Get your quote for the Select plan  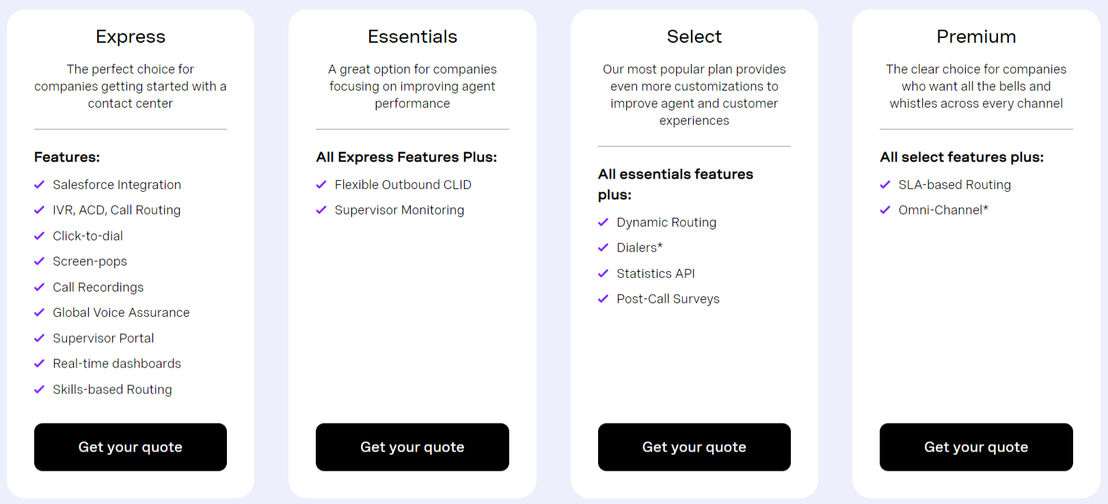(x=694, y=447)
